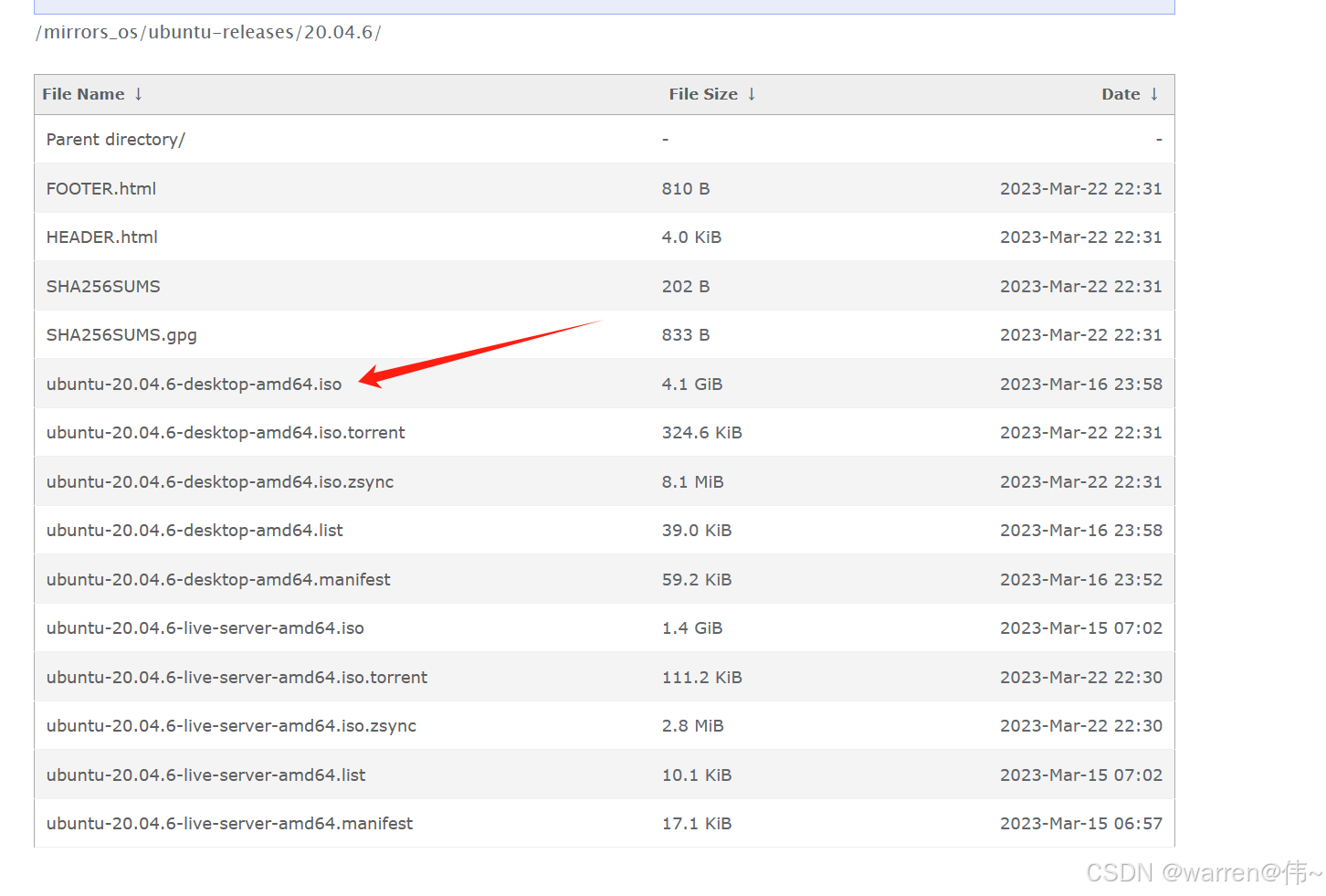The image size is (1326, 896).
Task: Click the 4.1 GiB file size cell
Action: pyautogui.click(x=692, y=385)
